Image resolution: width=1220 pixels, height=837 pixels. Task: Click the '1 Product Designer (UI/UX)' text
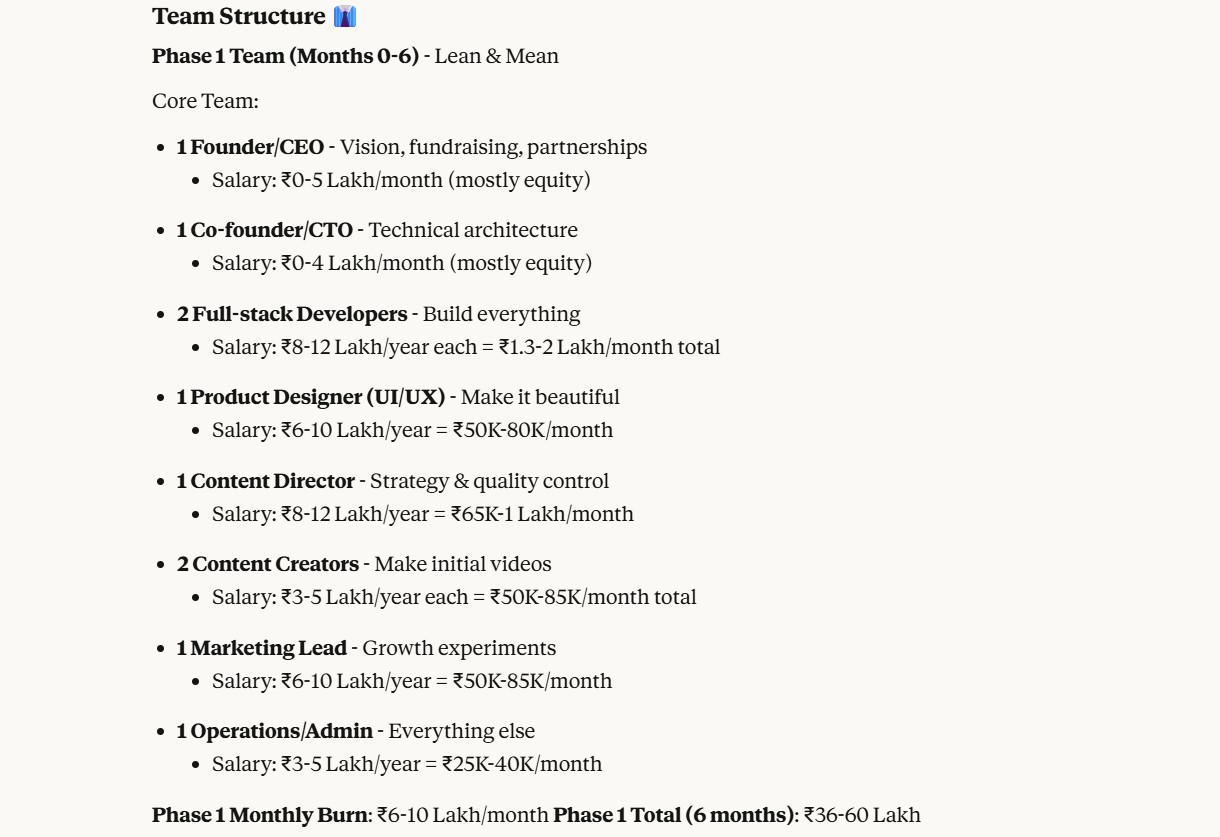311,397
